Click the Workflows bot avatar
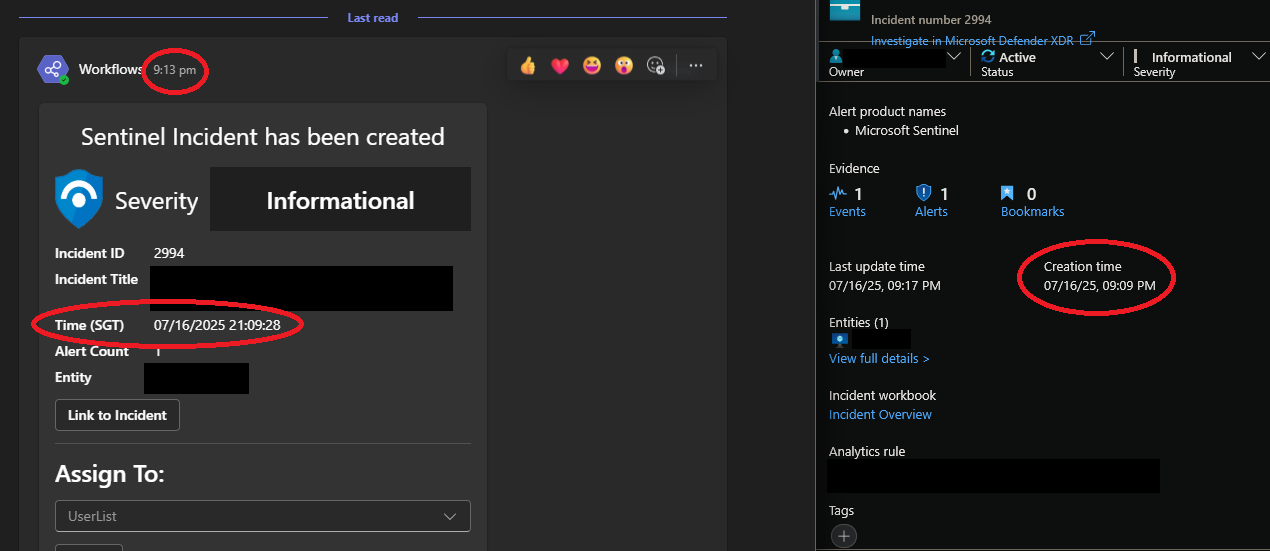The width and height of the screenshot is (1270, 551). [53, 69]
